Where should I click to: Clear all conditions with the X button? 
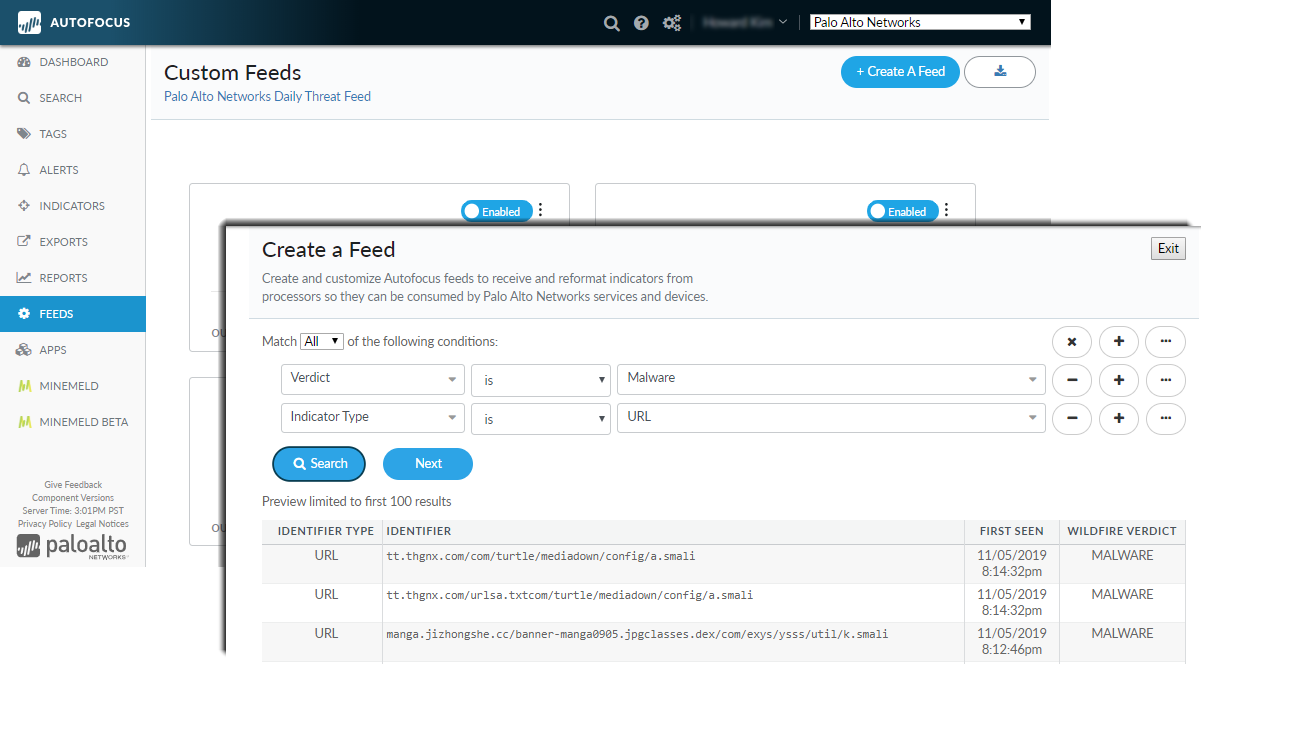coord(1071,342)
